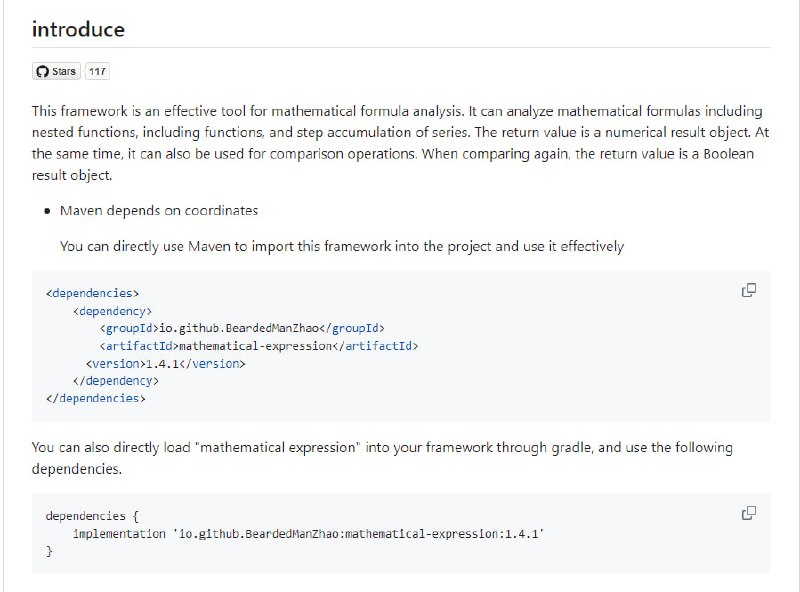Screen dimensions: 800x592
Task: Open the Stars badge label
Action: pyautogui.click(x=63, y=72)
